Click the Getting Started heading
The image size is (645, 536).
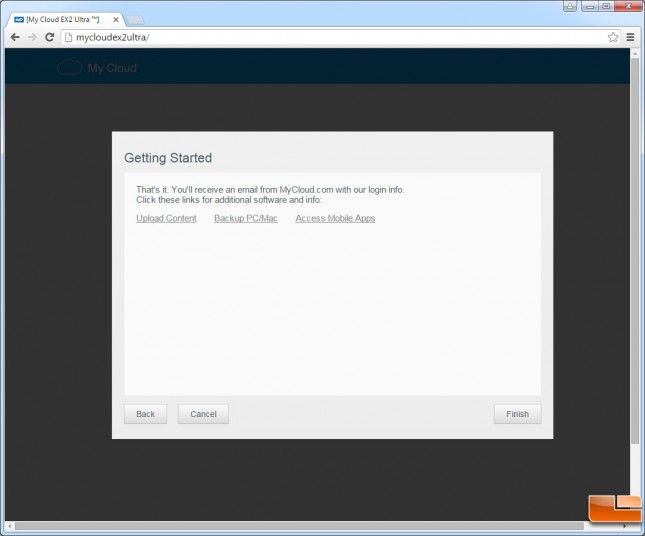pyautogui.click(x=168, y=158)
